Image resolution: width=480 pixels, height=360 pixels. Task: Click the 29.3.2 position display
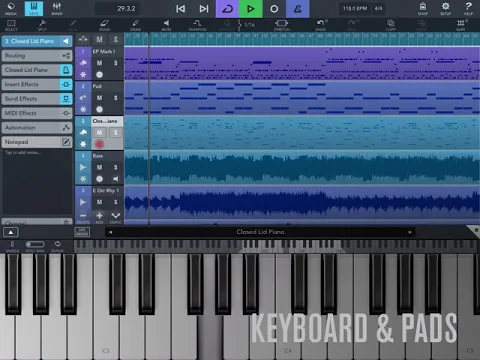(x=117, y=9)
